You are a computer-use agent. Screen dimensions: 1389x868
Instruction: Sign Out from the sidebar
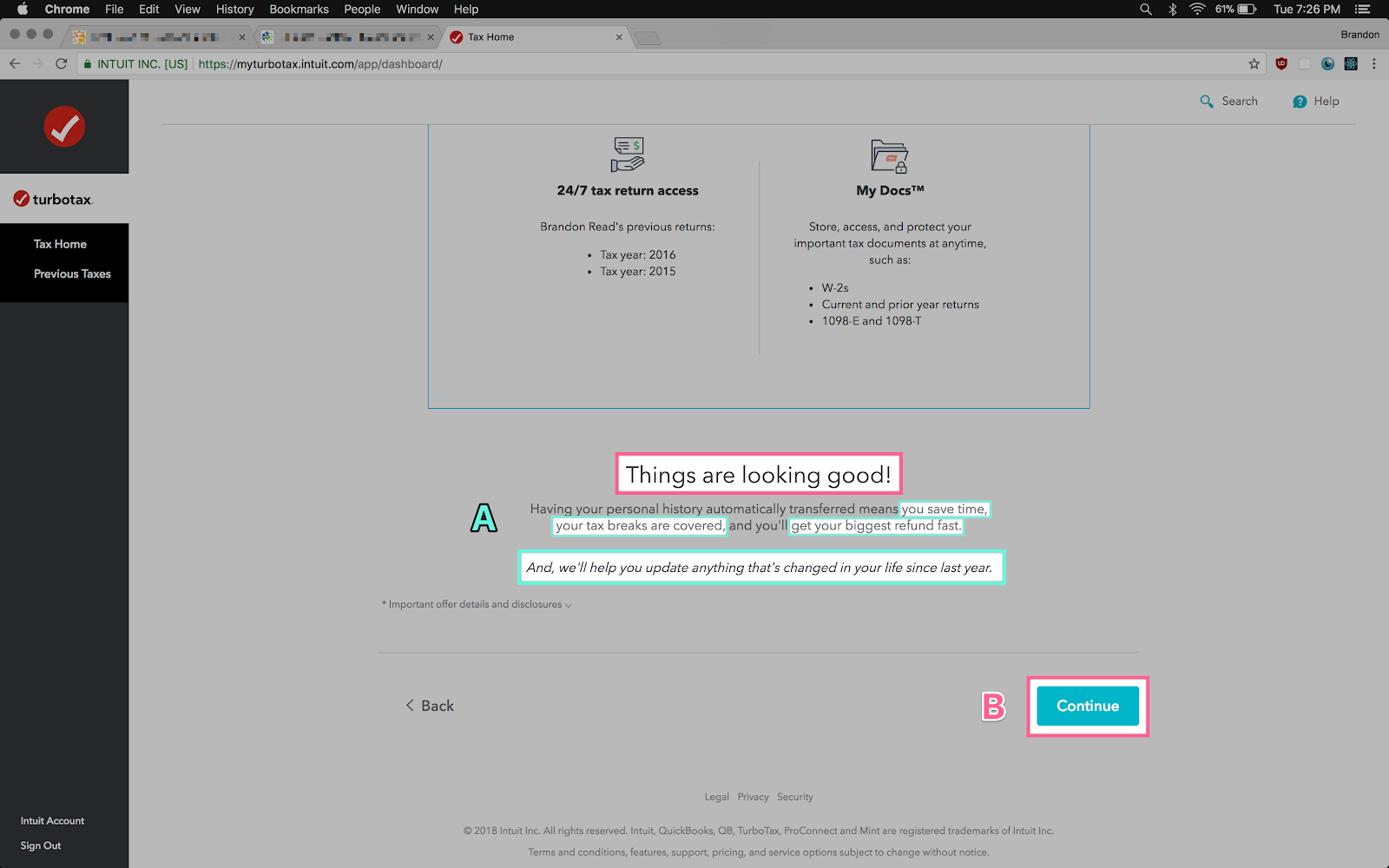(41, 845)
